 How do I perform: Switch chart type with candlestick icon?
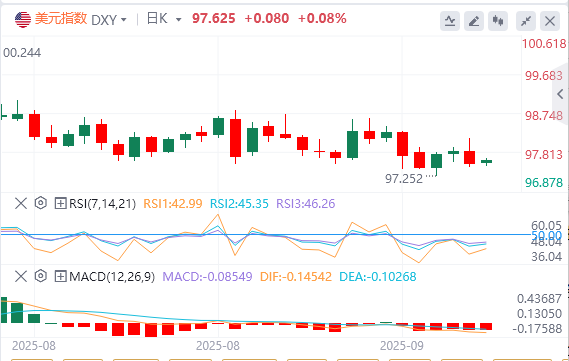coord(498,21)
